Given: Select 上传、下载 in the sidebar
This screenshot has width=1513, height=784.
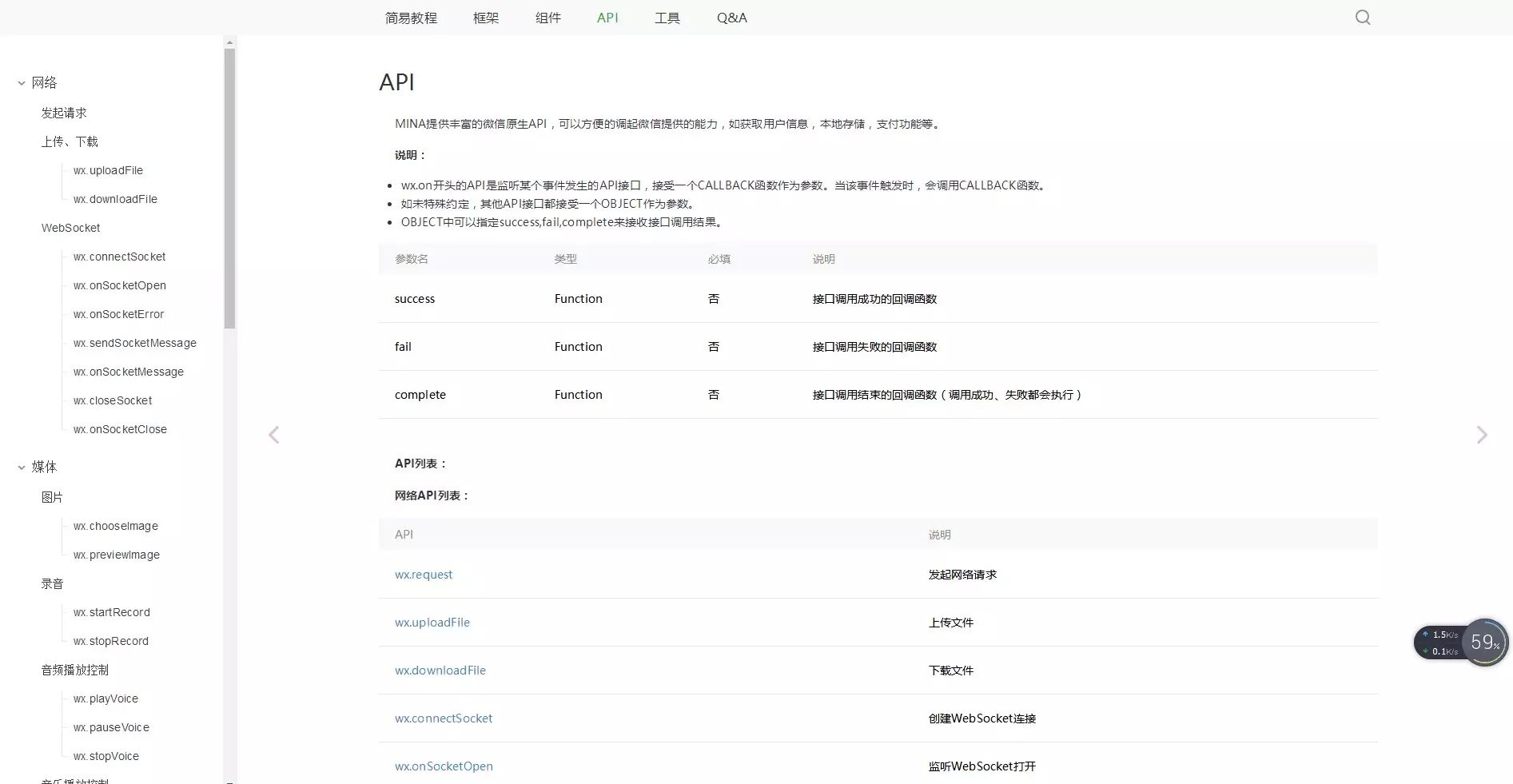Looking at the screenshot, I should click(x=70, y=141).
